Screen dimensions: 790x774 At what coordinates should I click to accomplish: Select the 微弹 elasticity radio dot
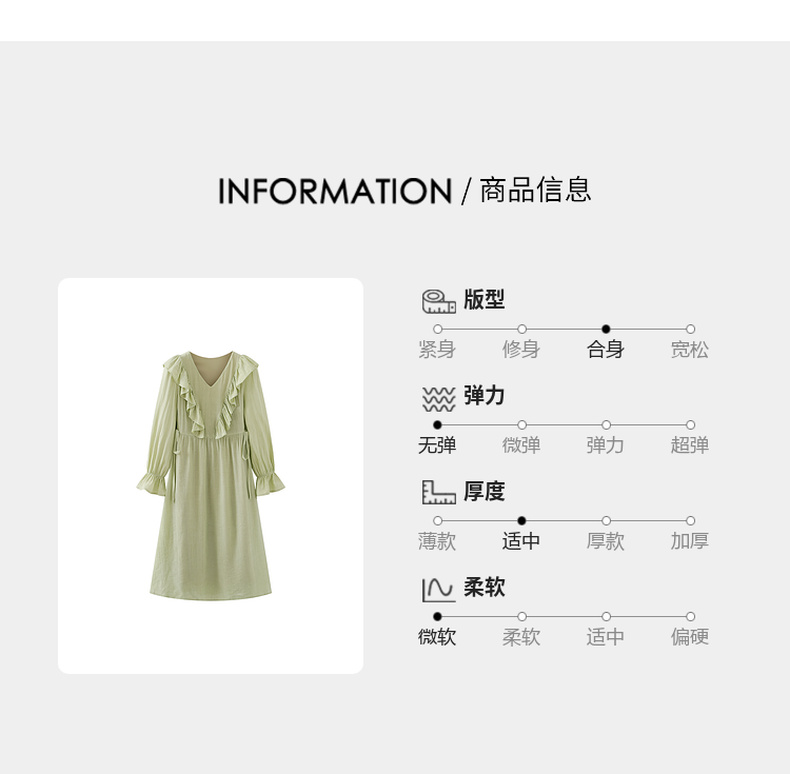(x=522, y=425)
